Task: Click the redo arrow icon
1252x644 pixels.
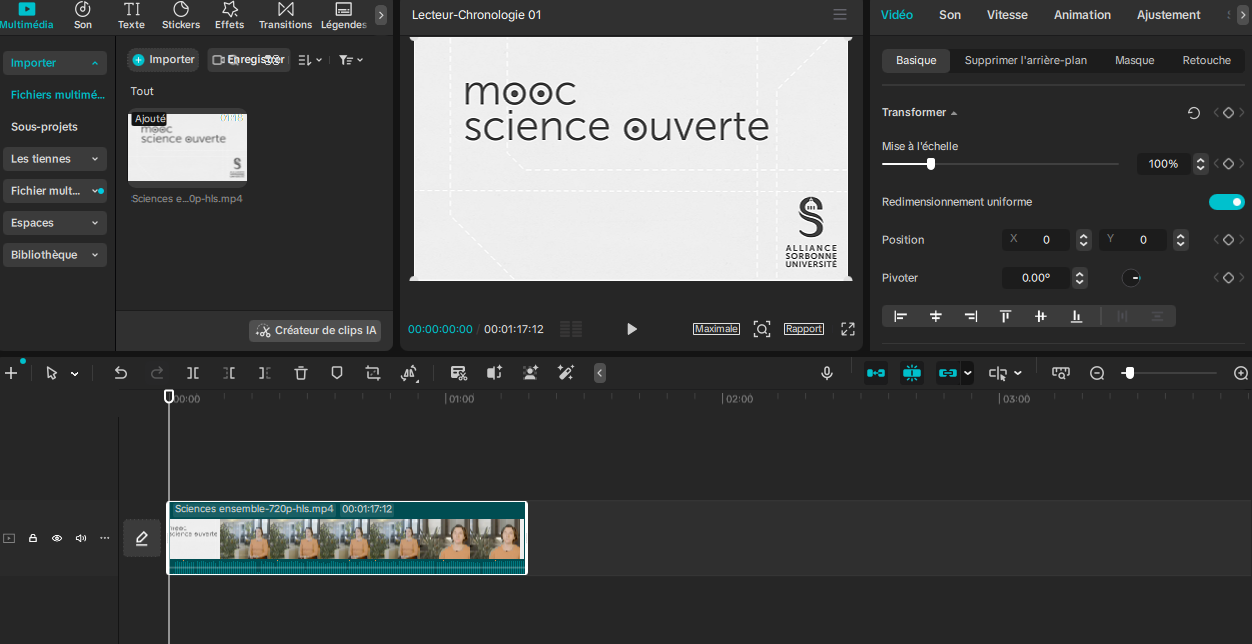Action: pos(157,373)
